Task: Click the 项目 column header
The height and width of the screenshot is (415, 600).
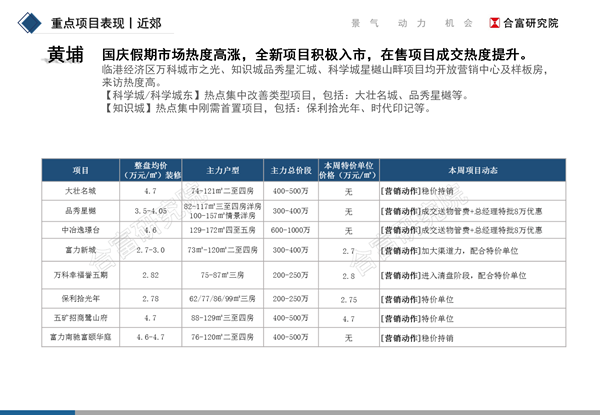Action: (x=80, y=170)
